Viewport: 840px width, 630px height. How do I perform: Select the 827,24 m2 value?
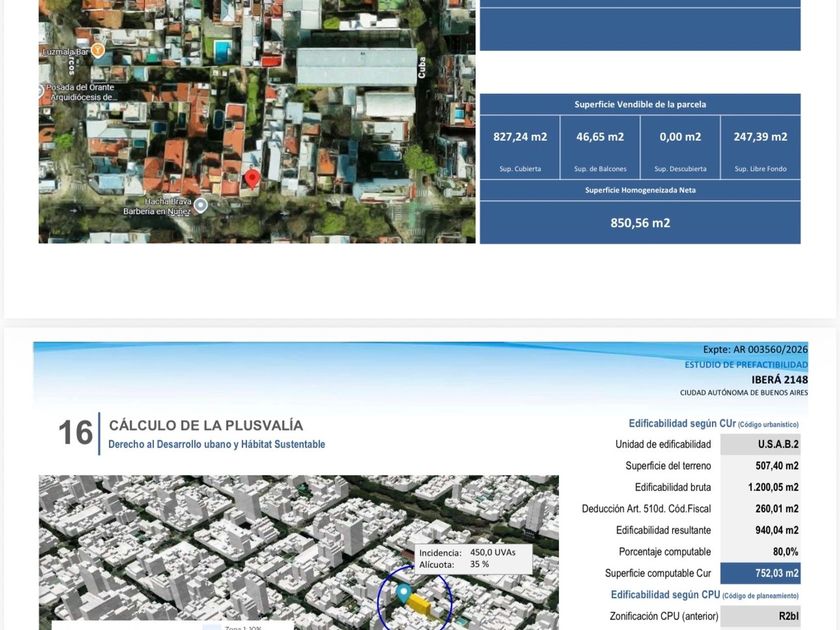(x=520, y=137)
